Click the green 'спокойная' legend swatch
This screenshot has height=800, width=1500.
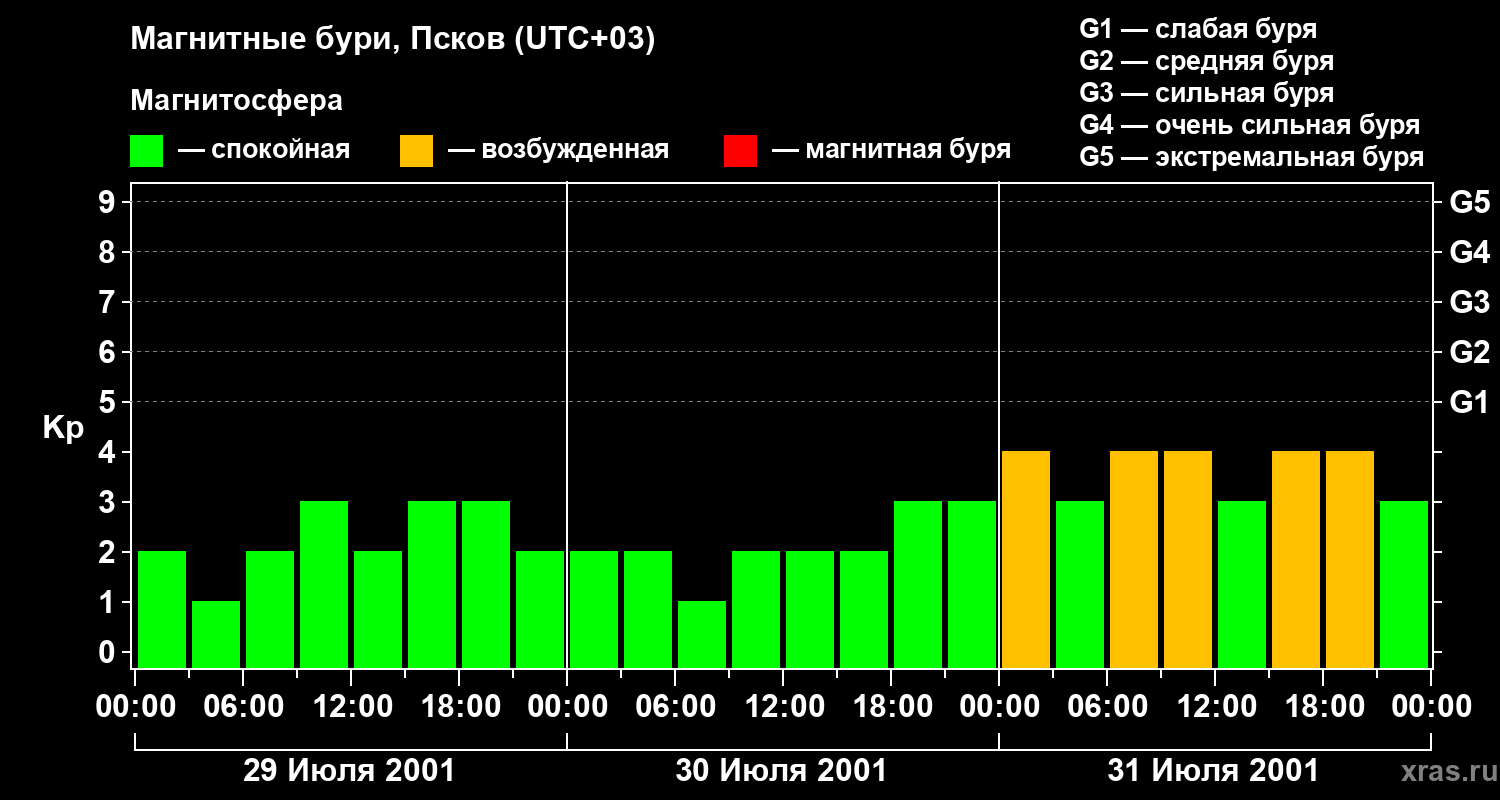click(x=147, y=151)
